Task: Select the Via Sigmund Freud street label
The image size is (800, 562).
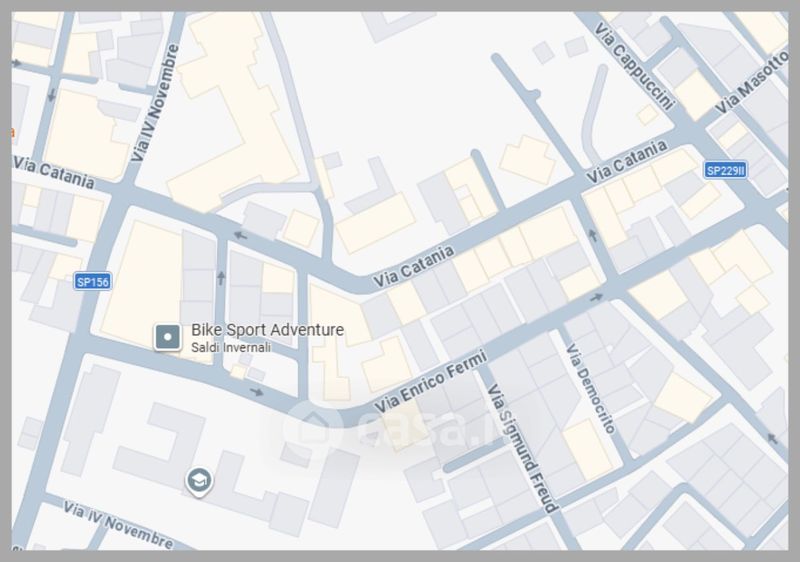Action: (x=520, y=449)
